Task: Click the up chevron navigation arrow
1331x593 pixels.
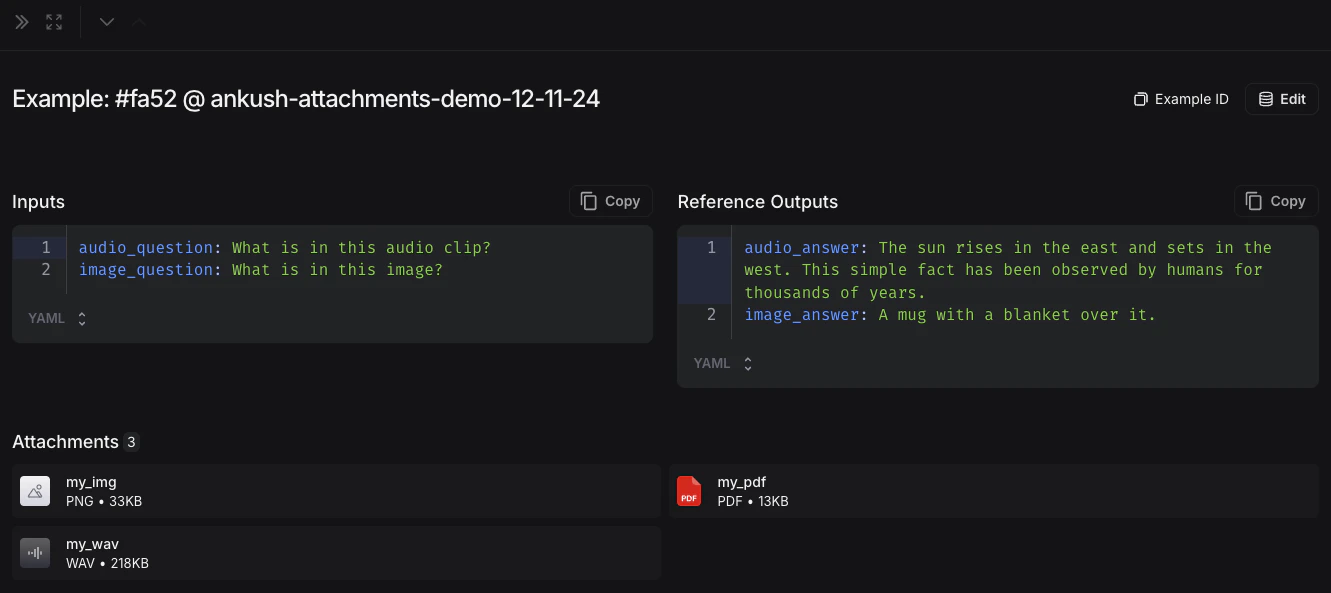Action: click(x=138, y=21)
